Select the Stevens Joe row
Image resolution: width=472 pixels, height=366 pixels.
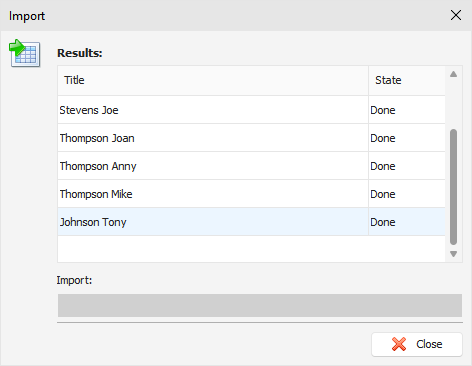251,110
